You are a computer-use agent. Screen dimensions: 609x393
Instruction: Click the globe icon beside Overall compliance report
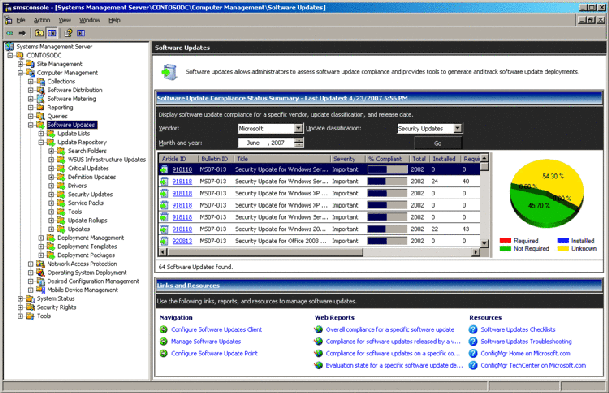click(318, 329)
